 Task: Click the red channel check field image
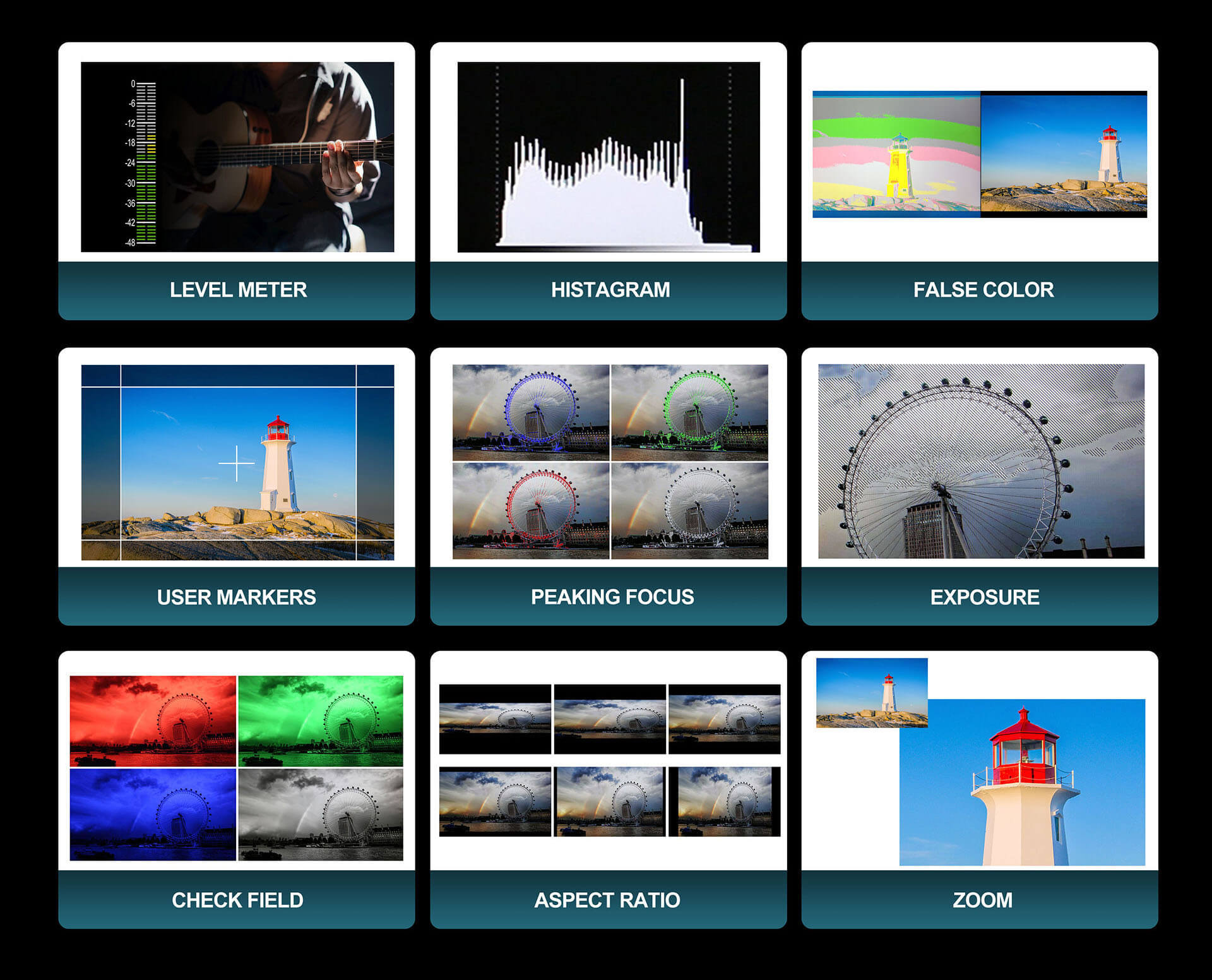(153, 720)
